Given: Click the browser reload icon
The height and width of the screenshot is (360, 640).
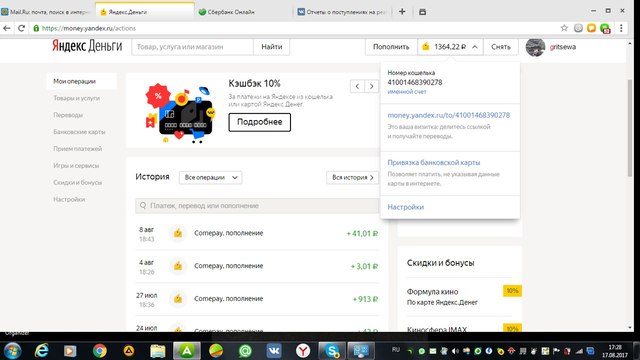Looking at the screenshot, I should [21, 28].
